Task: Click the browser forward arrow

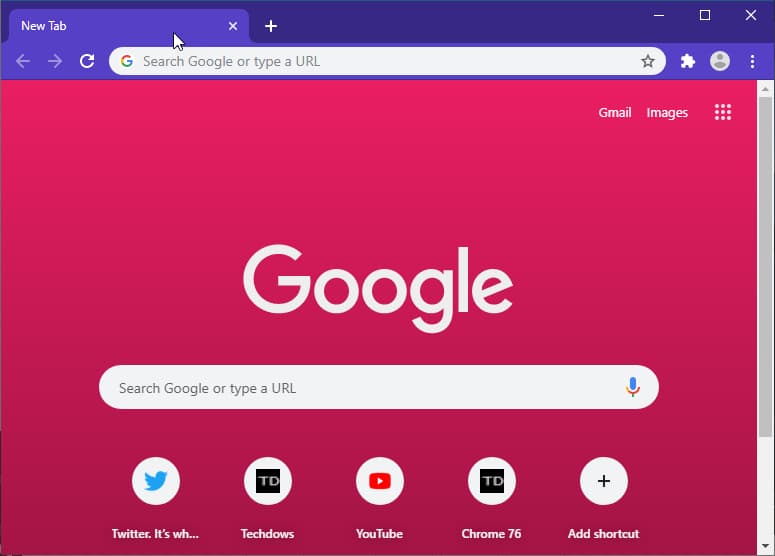Action: click(x=55, y=61)
